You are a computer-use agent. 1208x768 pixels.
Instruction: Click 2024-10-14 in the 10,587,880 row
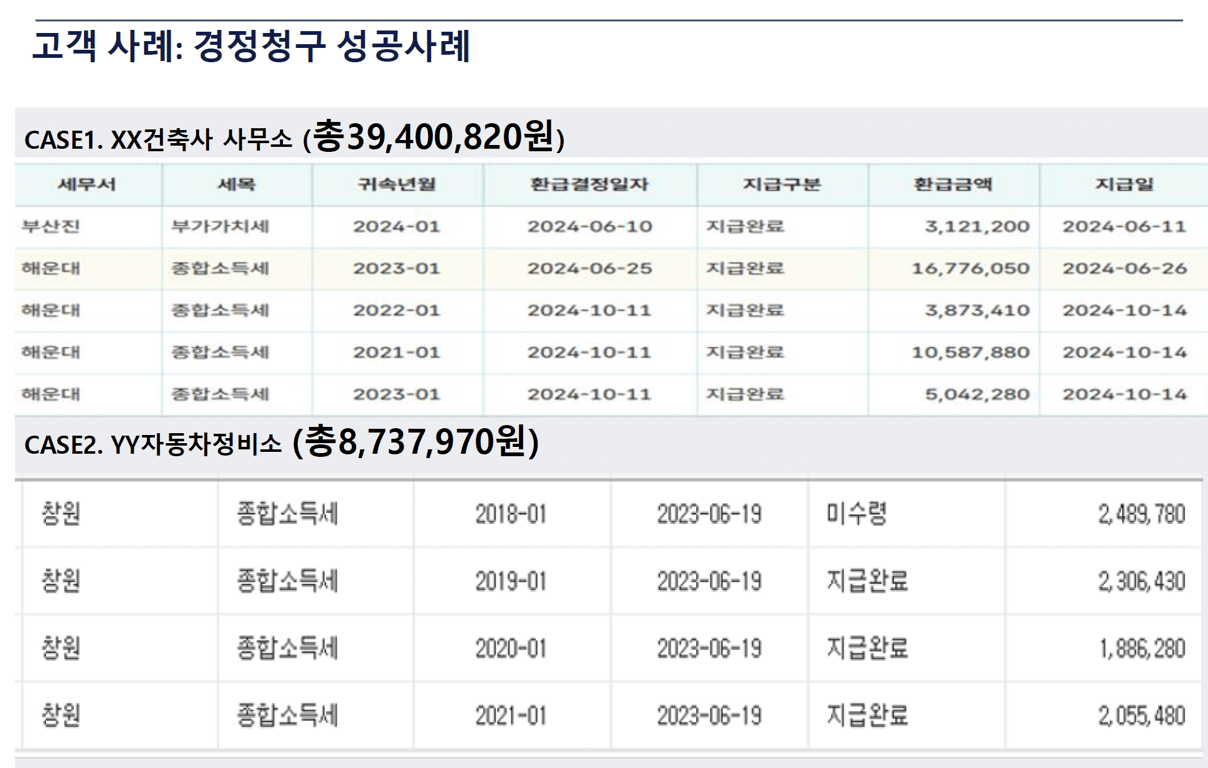click(1125, 353)
